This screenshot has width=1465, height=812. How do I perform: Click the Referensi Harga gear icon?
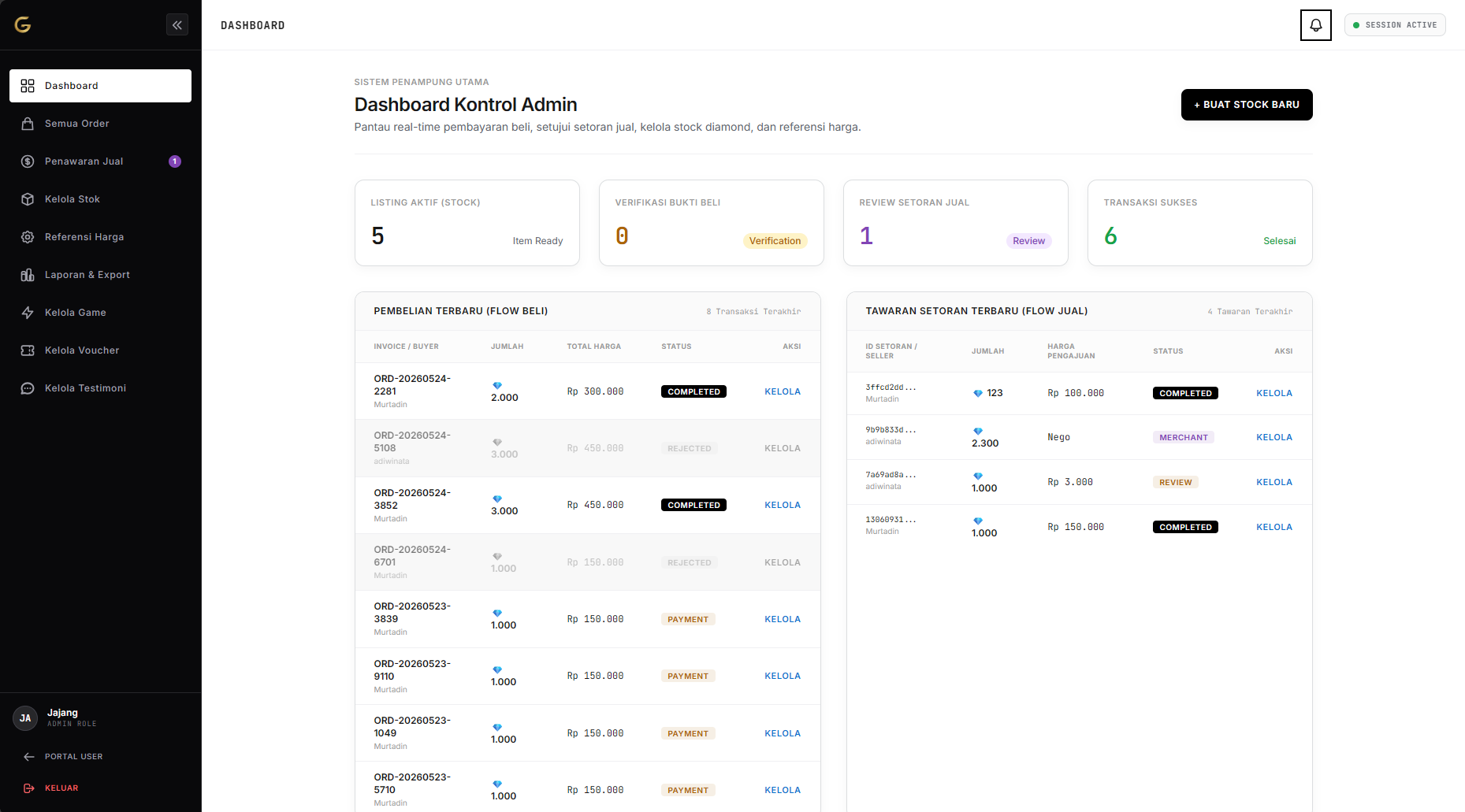28,237
